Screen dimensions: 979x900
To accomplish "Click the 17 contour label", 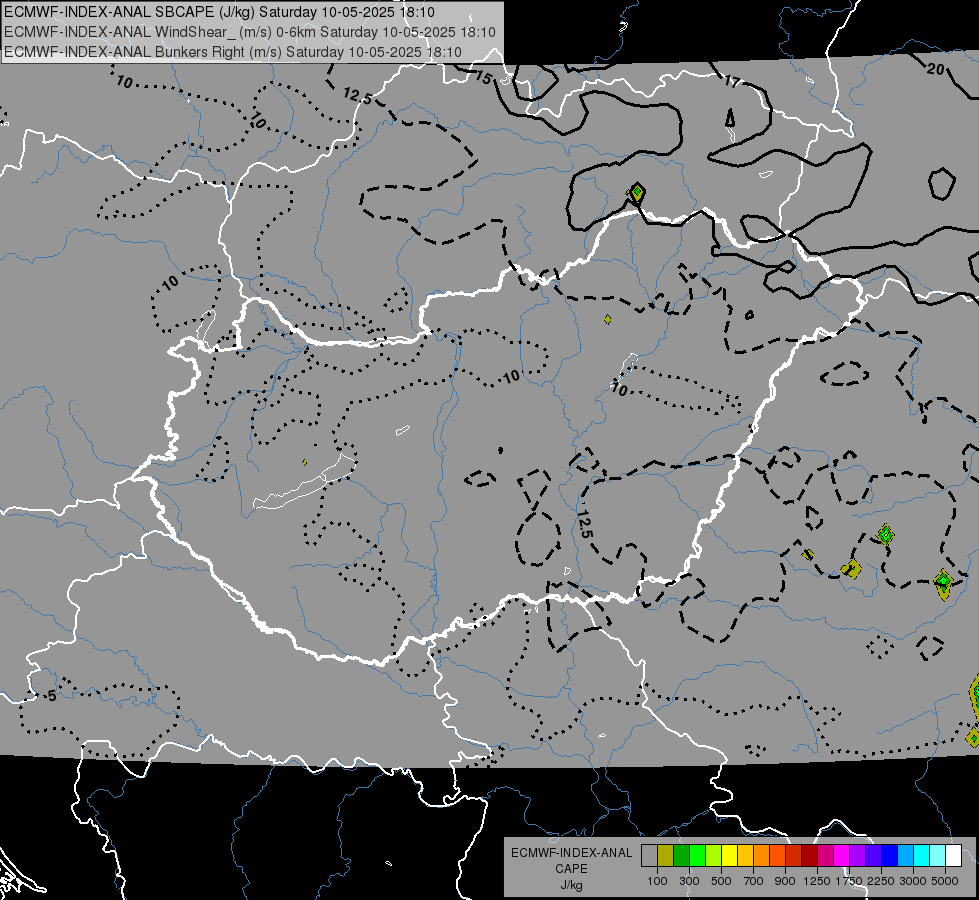I will click(x=732, y=81).
